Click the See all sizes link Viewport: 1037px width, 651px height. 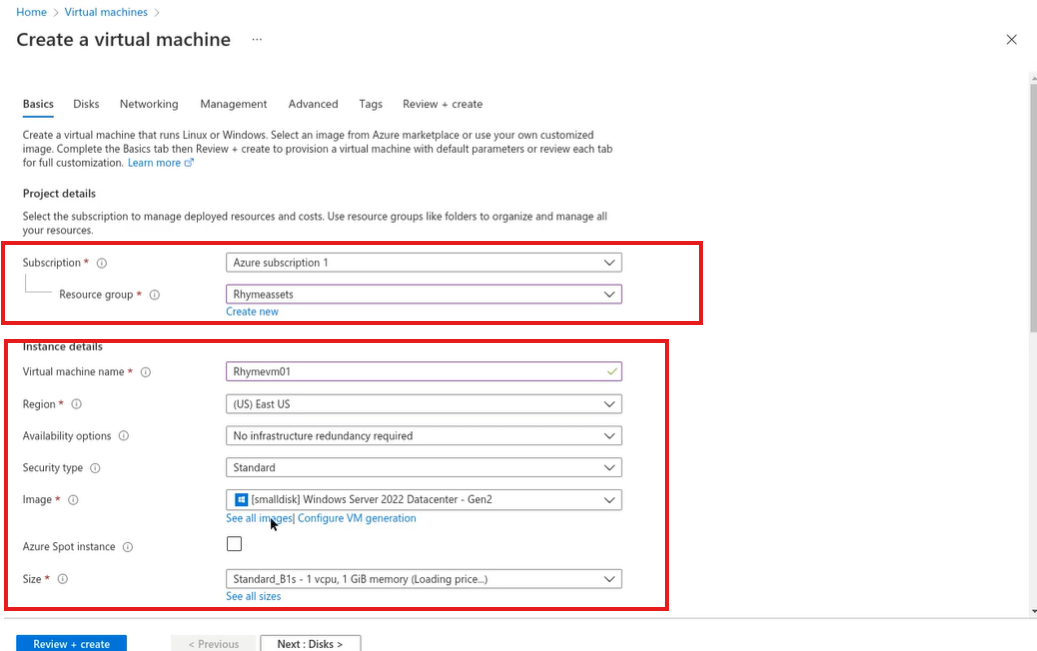[253, 596]
